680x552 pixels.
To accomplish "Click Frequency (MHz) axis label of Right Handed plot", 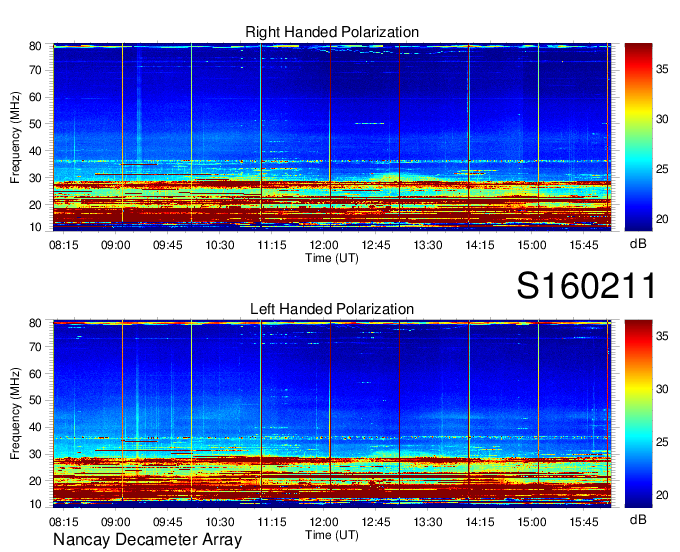I will 15,137.
